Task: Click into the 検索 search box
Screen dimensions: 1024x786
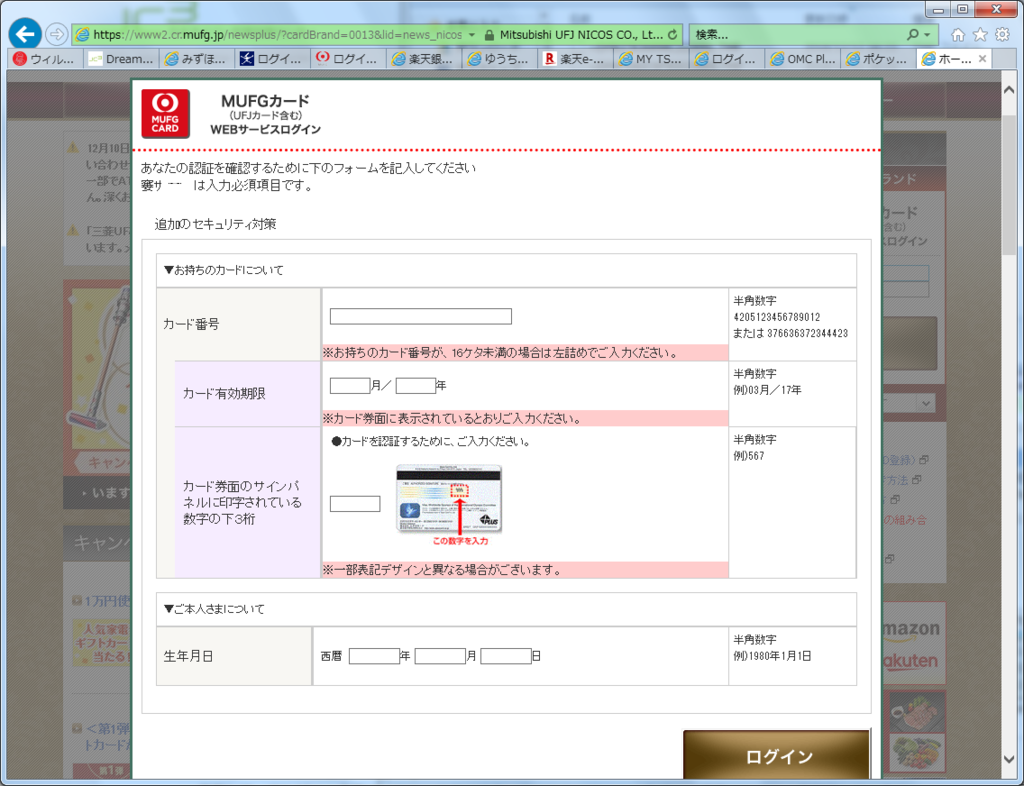Action: point(797,35)
